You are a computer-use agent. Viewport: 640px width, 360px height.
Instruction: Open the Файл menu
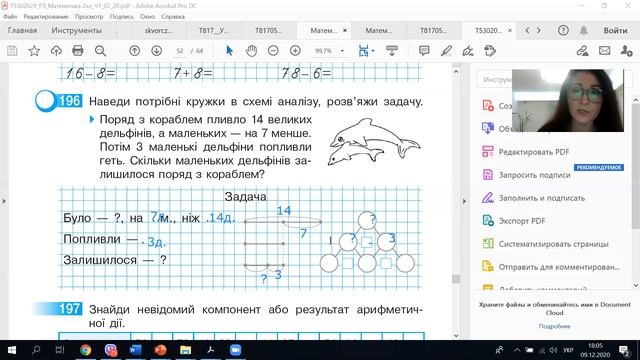10,17
